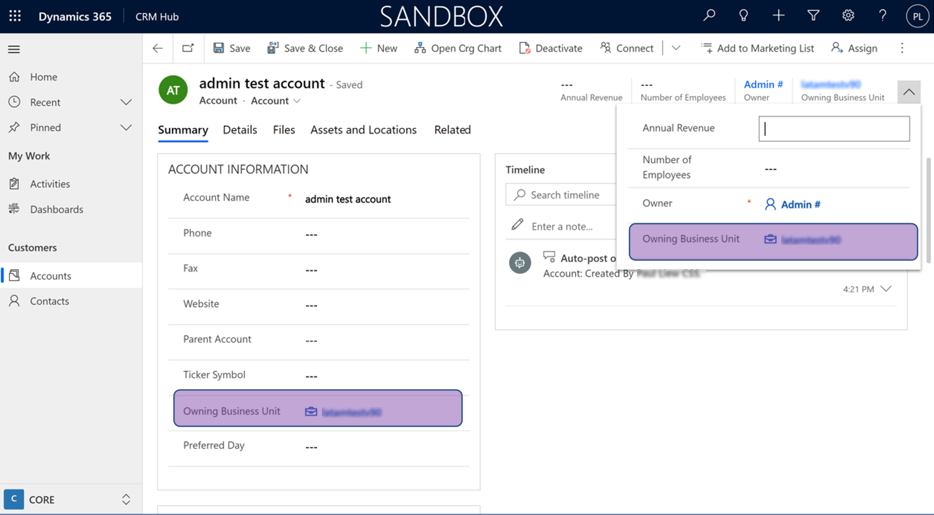The height and width of the screenshot is (515, 934).
Task: Open Owning Business Unit link in flyout
Action: click(x=811, y=240)
